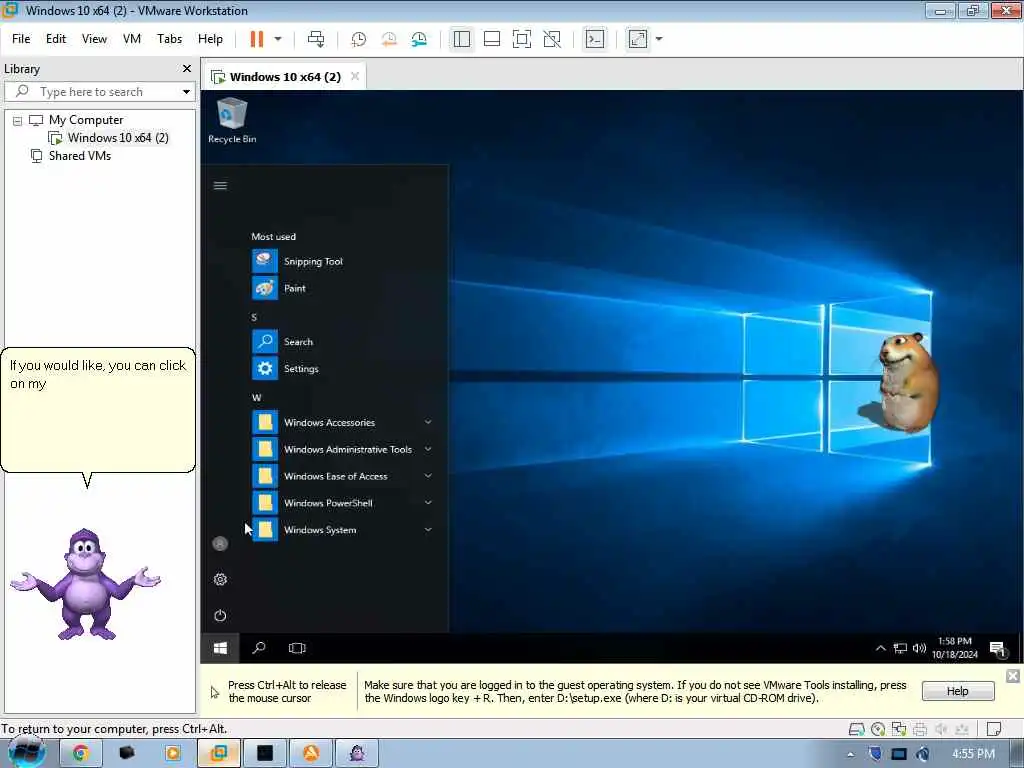Dismiss the VMware Tools info bar

(x=1013, y=676)
